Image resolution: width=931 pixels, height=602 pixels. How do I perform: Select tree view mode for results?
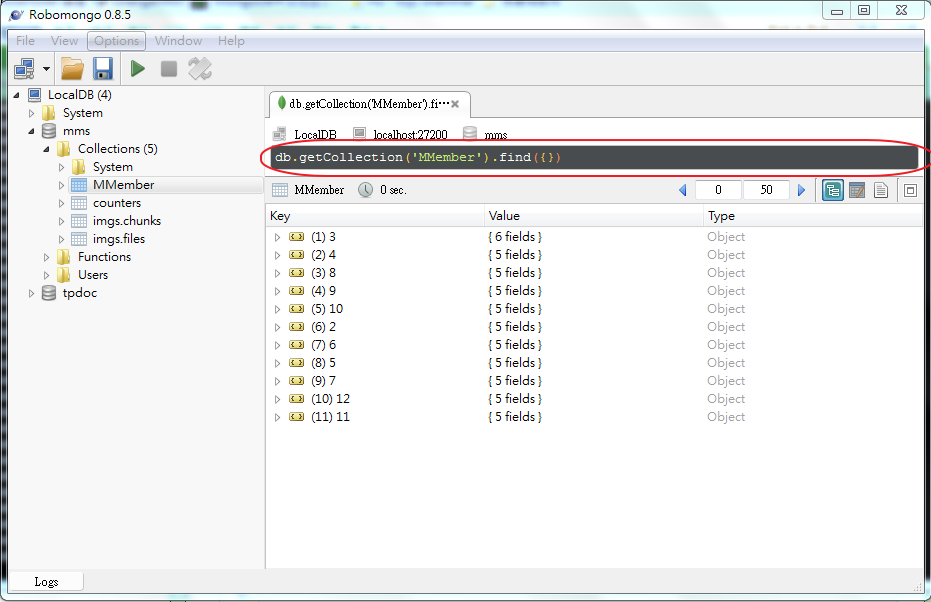(832, 190)
